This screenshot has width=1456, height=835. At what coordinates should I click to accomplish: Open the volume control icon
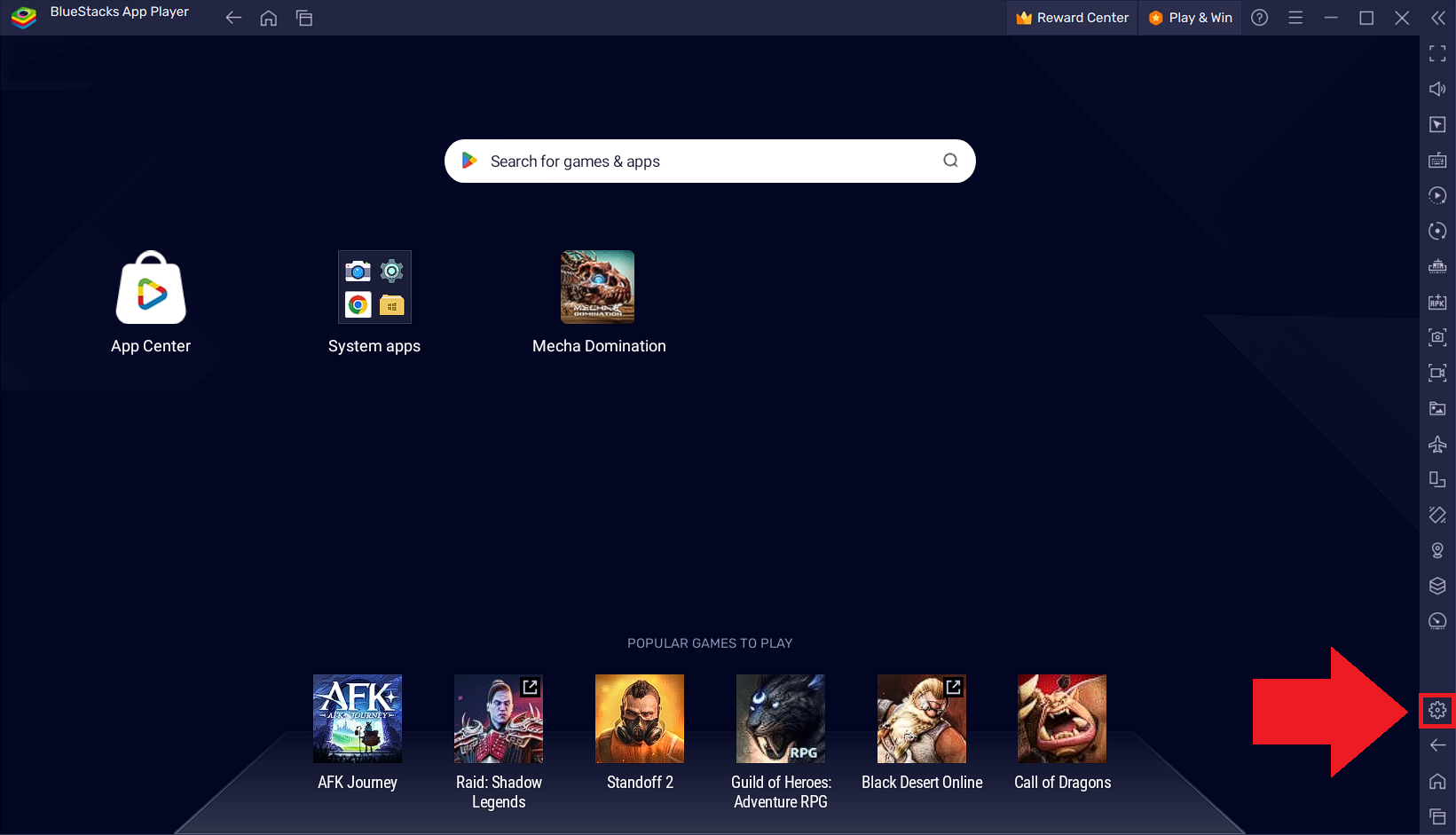[x=1437, y=89]
